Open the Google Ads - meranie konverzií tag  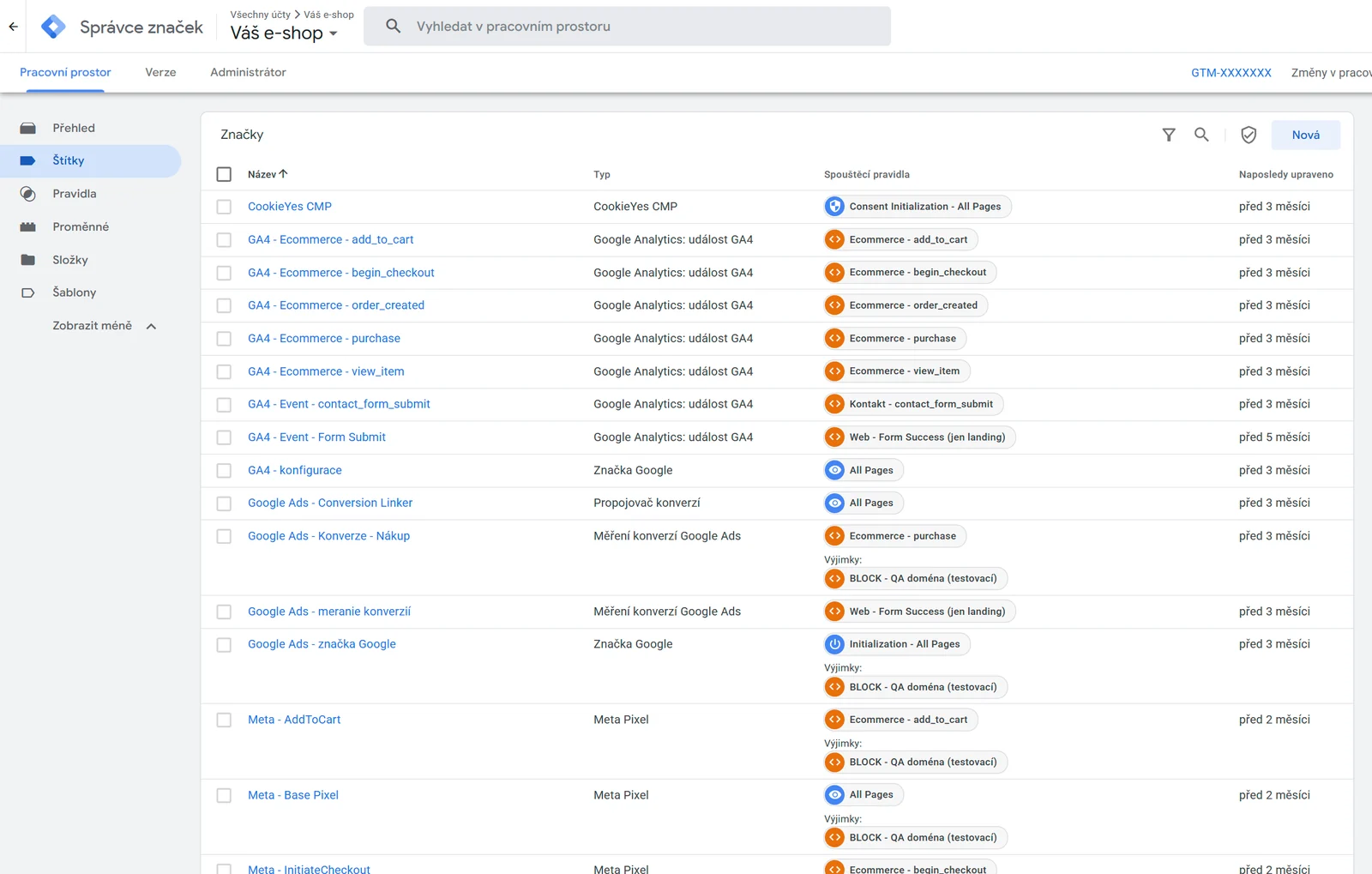(329, 612)
